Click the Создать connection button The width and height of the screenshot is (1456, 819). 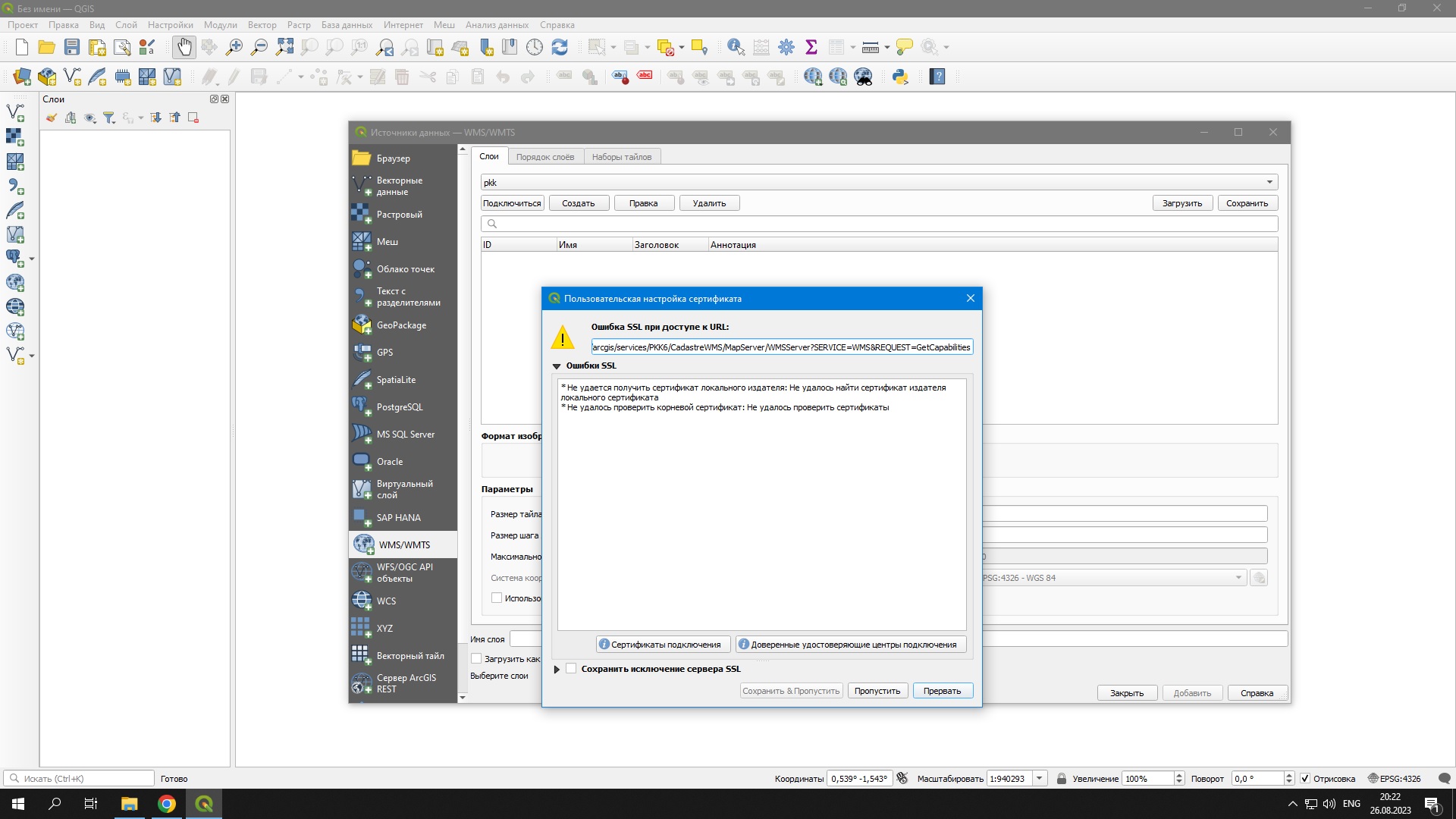click(x=579, y=203)
